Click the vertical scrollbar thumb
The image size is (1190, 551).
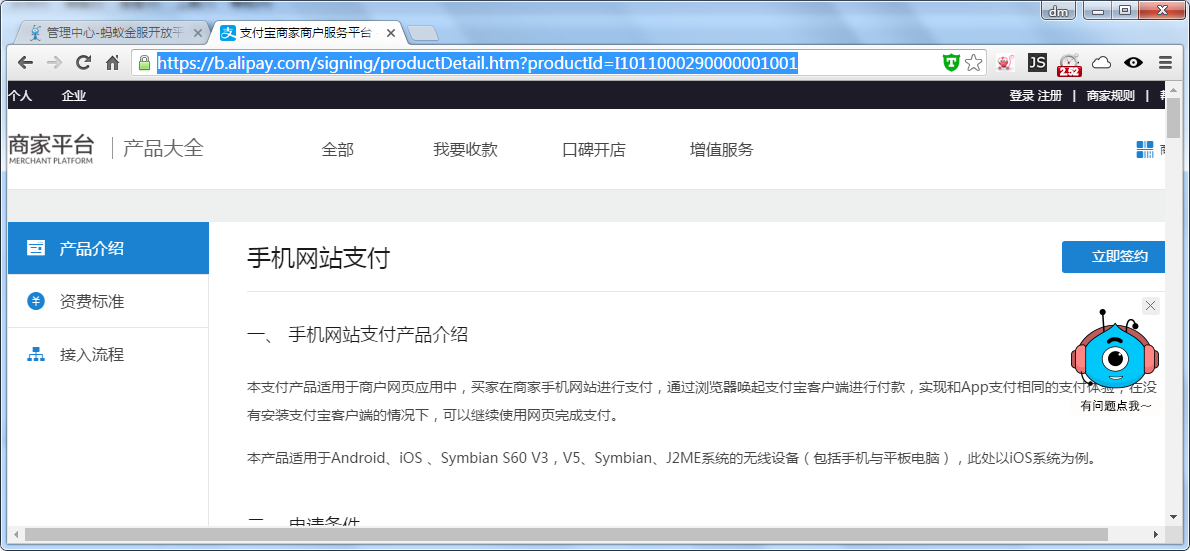click(x=1173, y=118)
